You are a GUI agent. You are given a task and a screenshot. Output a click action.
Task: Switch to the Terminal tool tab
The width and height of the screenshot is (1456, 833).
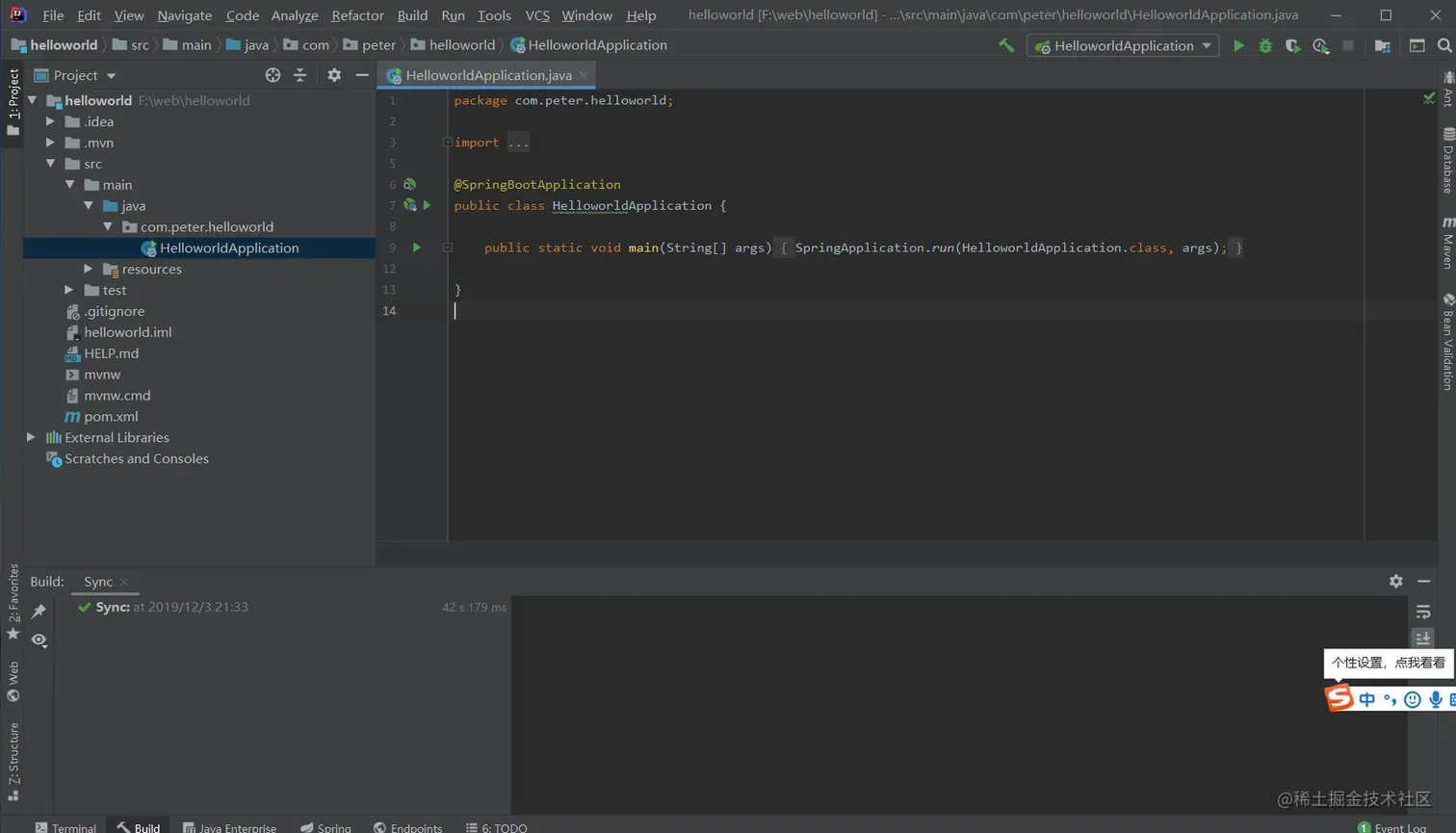tap(65, 826)
